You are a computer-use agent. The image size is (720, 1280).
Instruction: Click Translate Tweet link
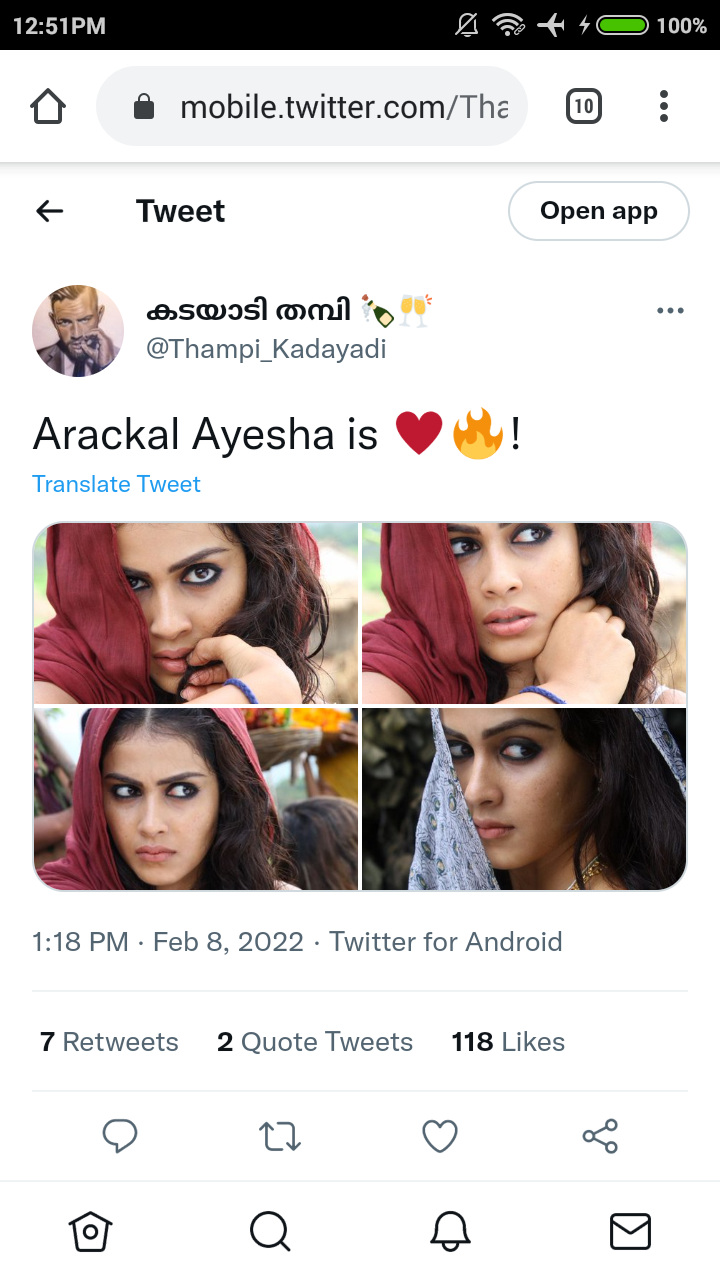116,484
